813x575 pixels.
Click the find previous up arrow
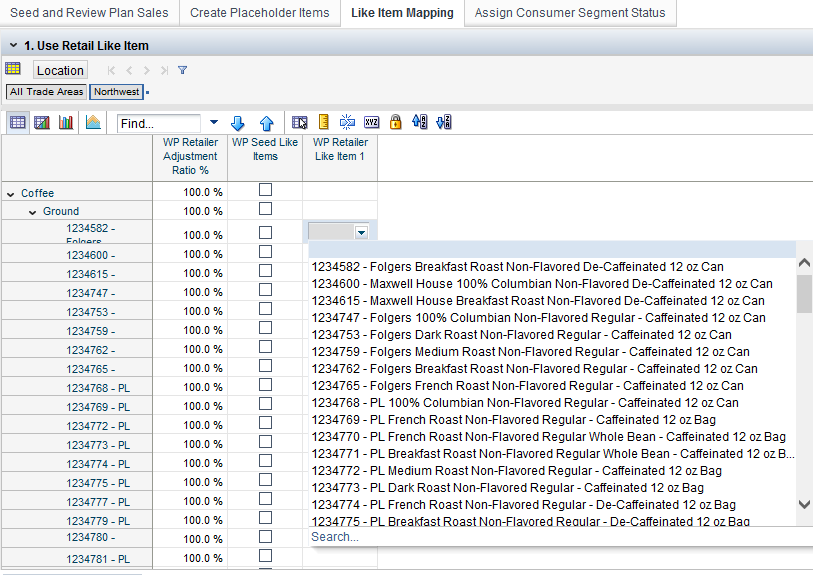tap(266, 123)
